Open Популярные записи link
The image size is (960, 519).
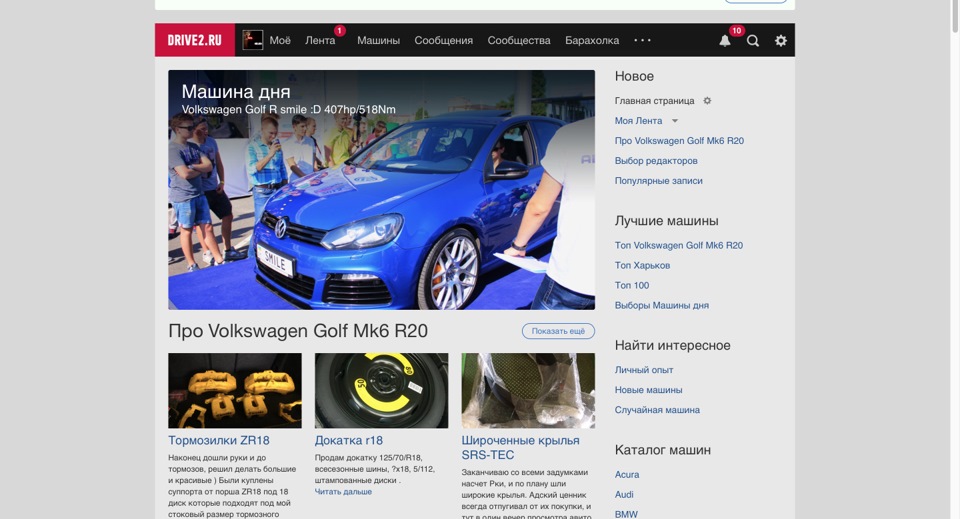pyautogui.click(x=659, y=181)
